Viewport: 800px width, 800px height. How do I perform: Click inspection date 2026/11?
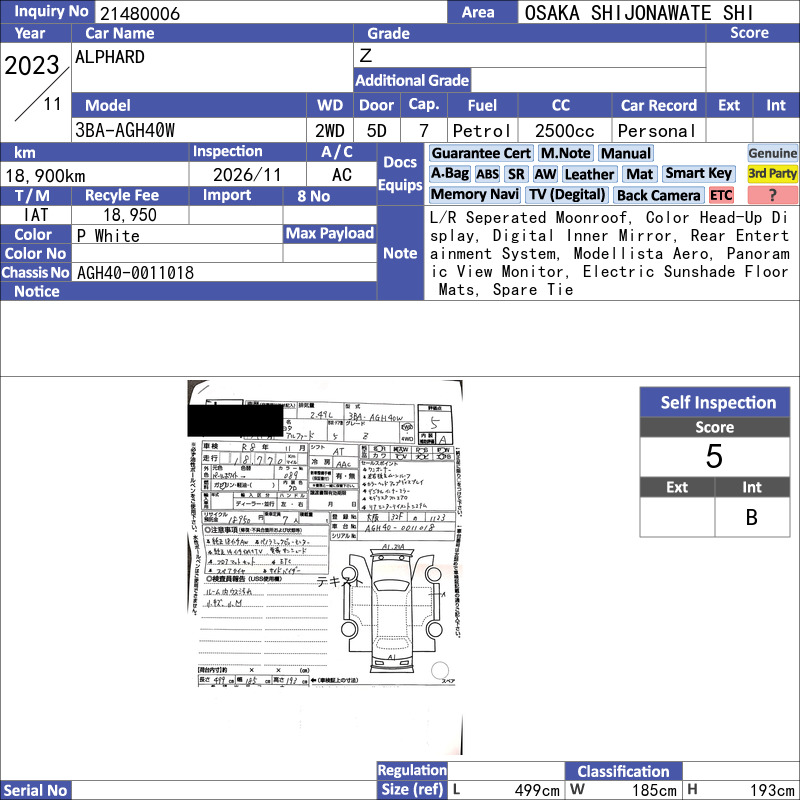point(247,175)
